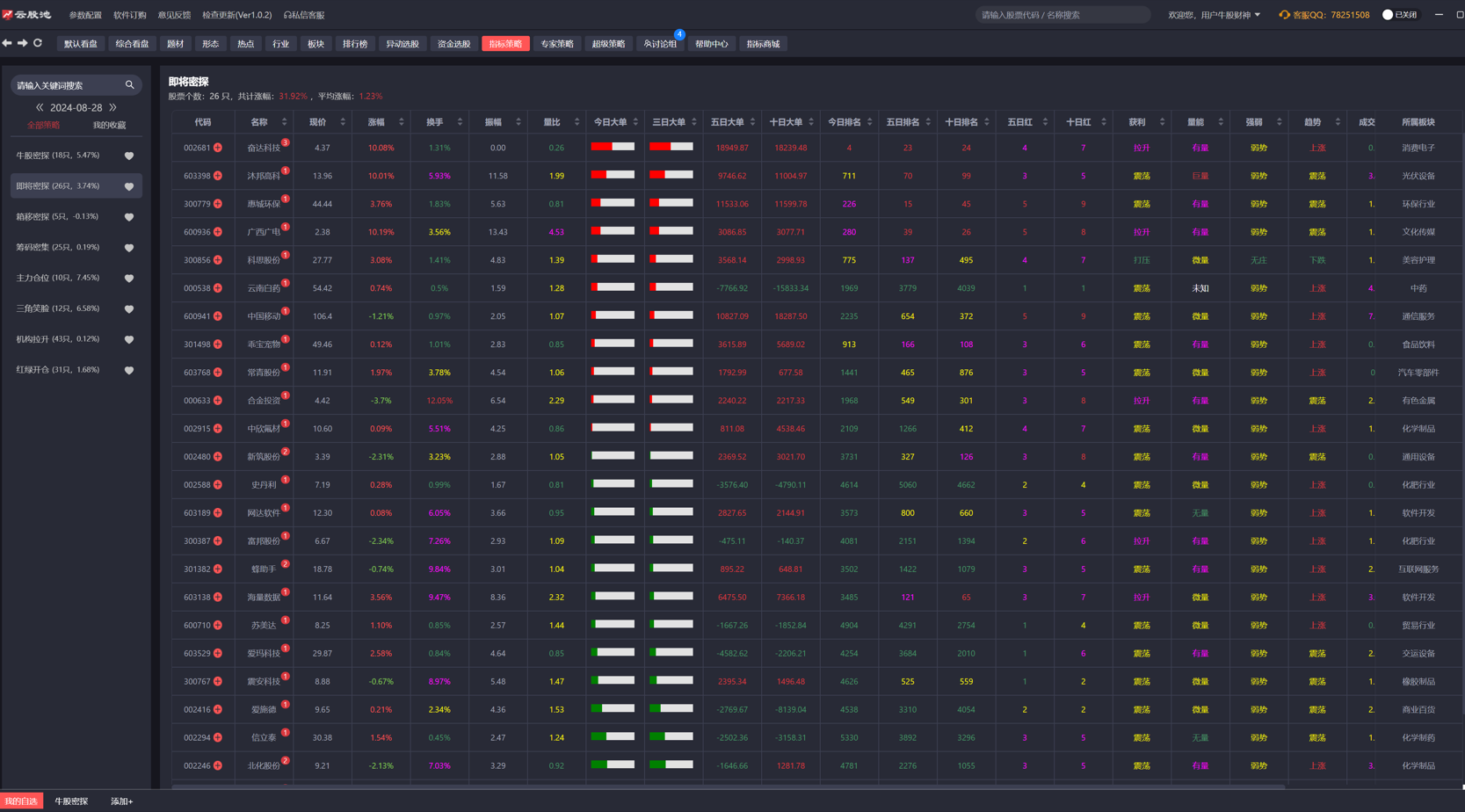
Task: Click the refresh icon in the toolbar
Action: (x=38, y=43)
